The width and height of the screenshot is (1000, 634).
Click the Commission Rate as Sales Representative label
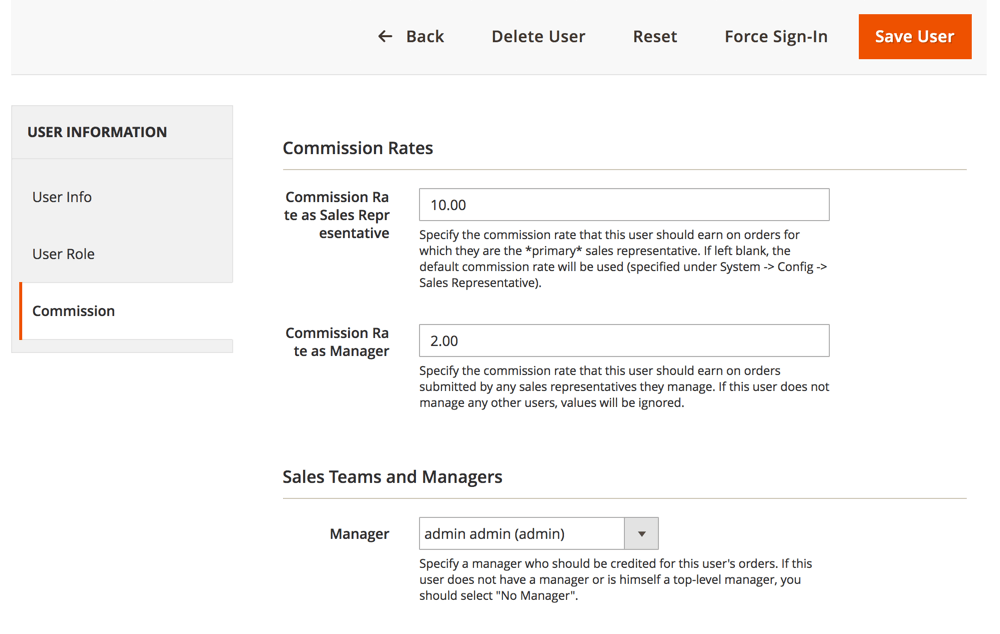(337, 215)
